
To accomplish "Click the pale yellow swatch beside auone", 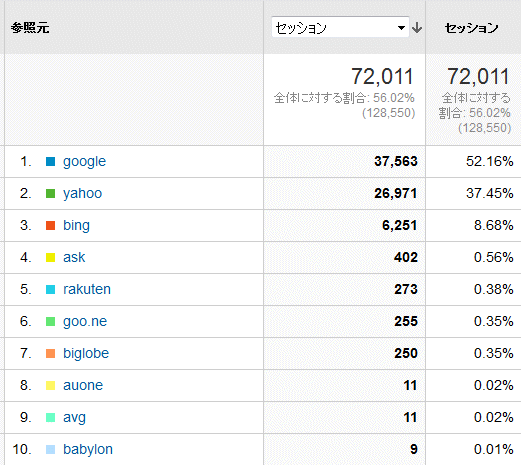I will coord(50,386).
